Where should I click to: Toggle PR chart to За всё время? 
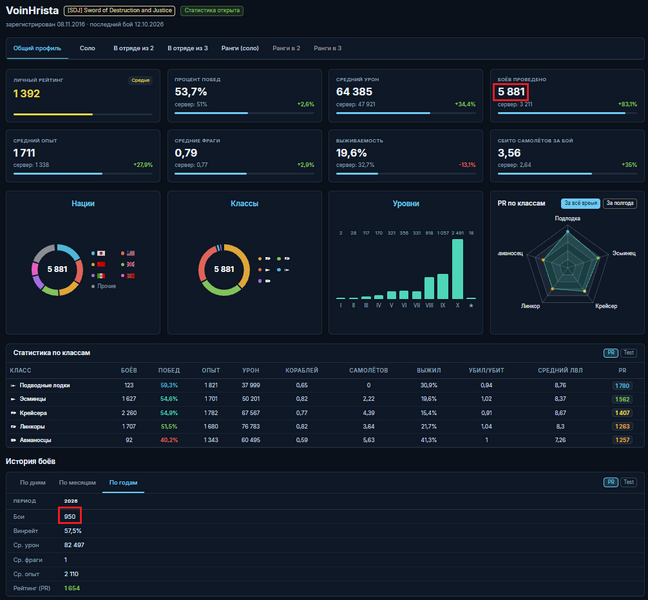point(580,203)
